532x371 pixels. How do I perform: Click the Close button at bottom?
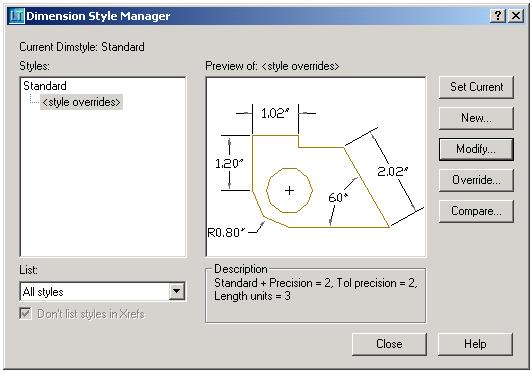point(389,344)
